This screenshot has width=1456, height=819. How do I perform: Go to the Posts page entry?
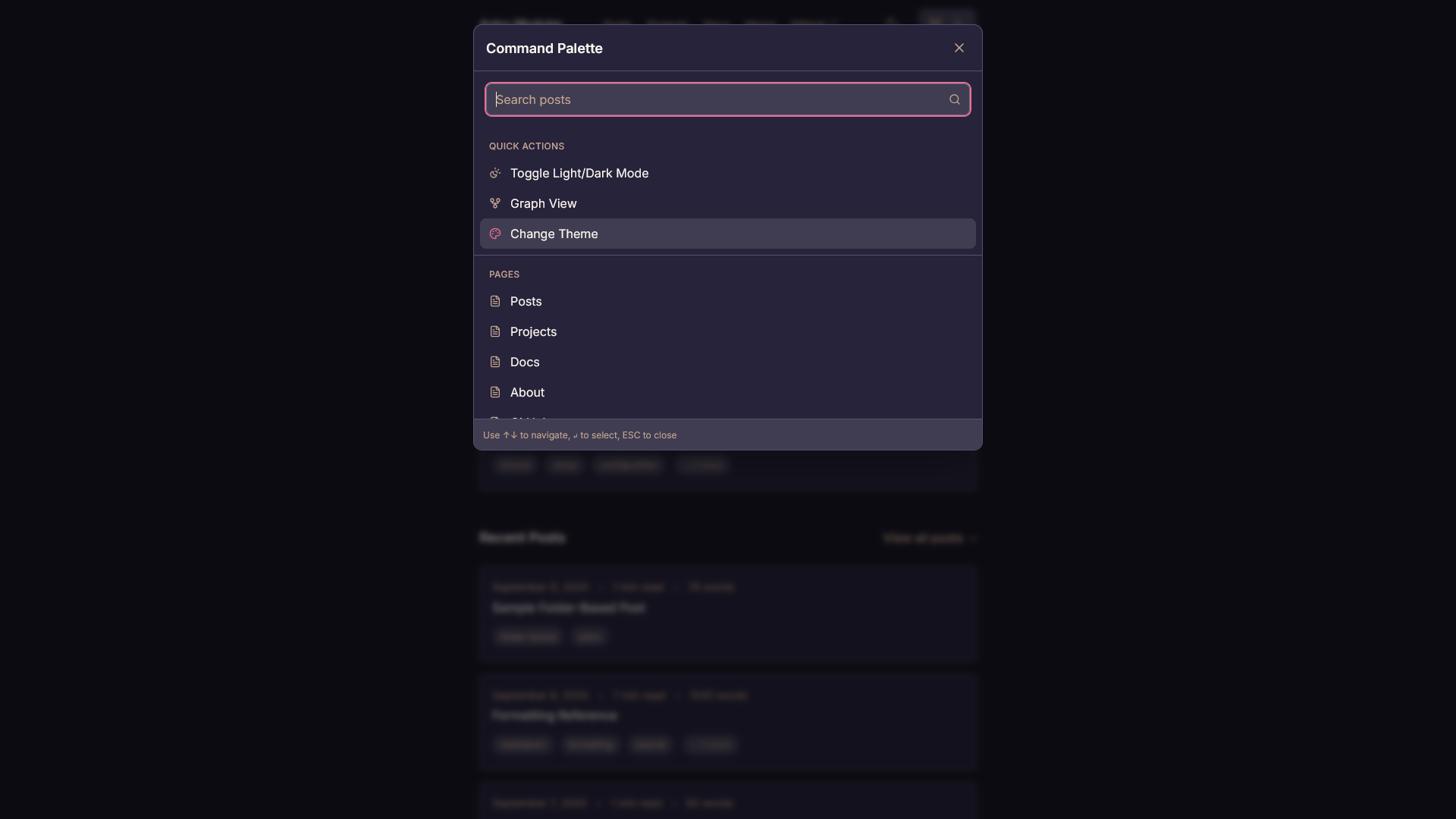(x=526, y=301)
